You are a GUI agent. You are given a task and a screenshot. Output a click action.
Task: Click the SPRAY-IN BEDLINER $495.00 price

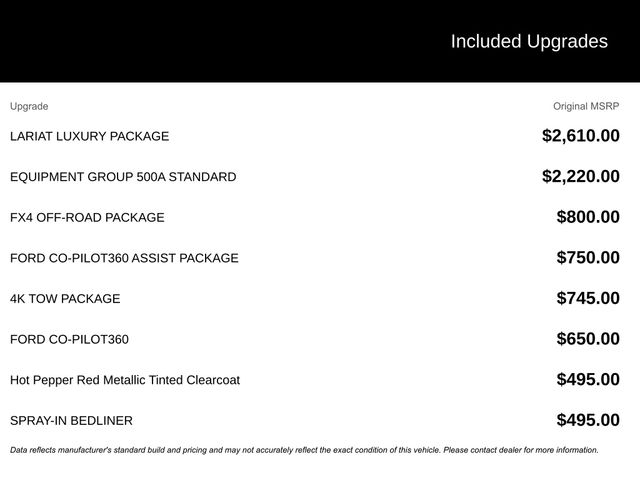(x=588, y=421)
